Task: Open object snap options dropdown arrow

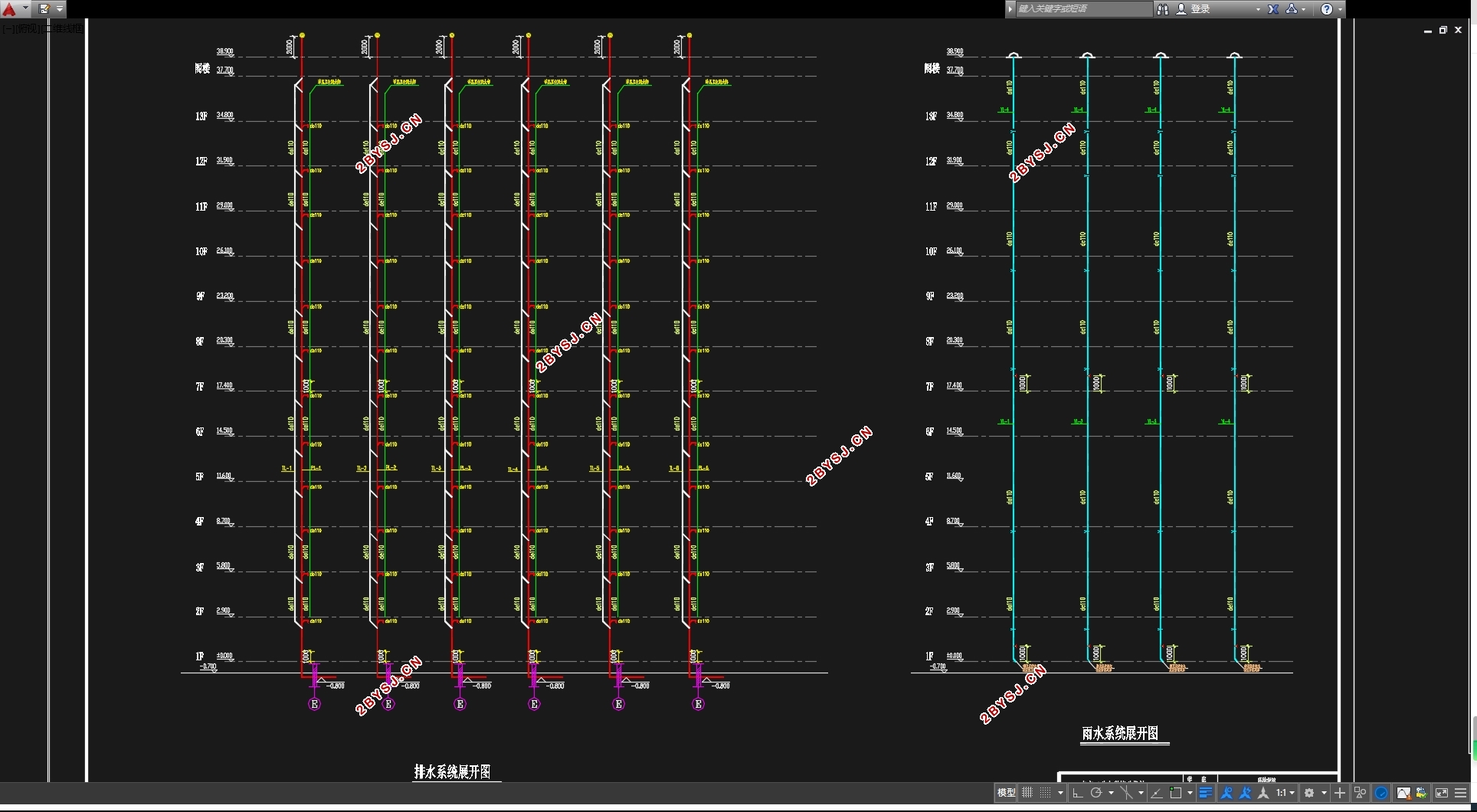Action: coord(1190,793)
